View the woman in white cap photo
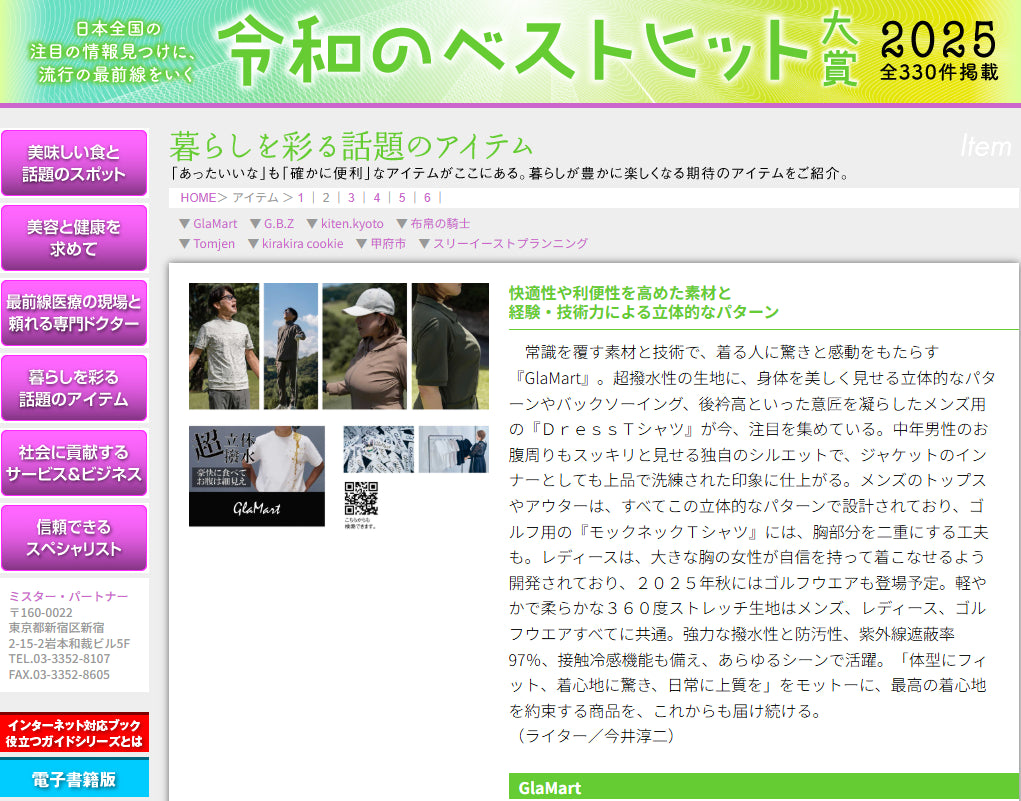Image resolution: width=1021 pixels, height=801 pixels. click(364, 346)
